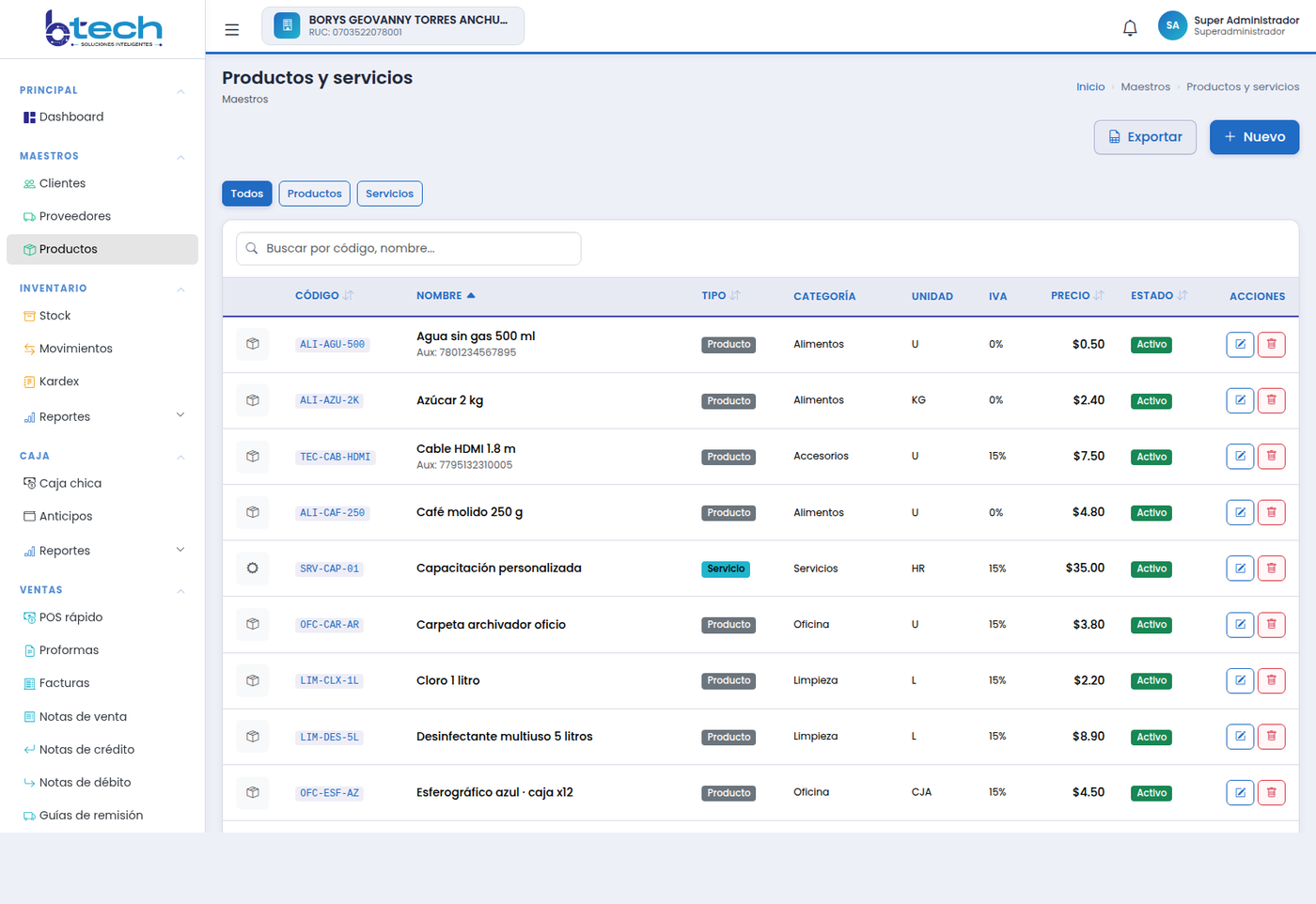Collapse the Caja sidebar section
Screen dimensions: 1316x904
tap(180, 457)
